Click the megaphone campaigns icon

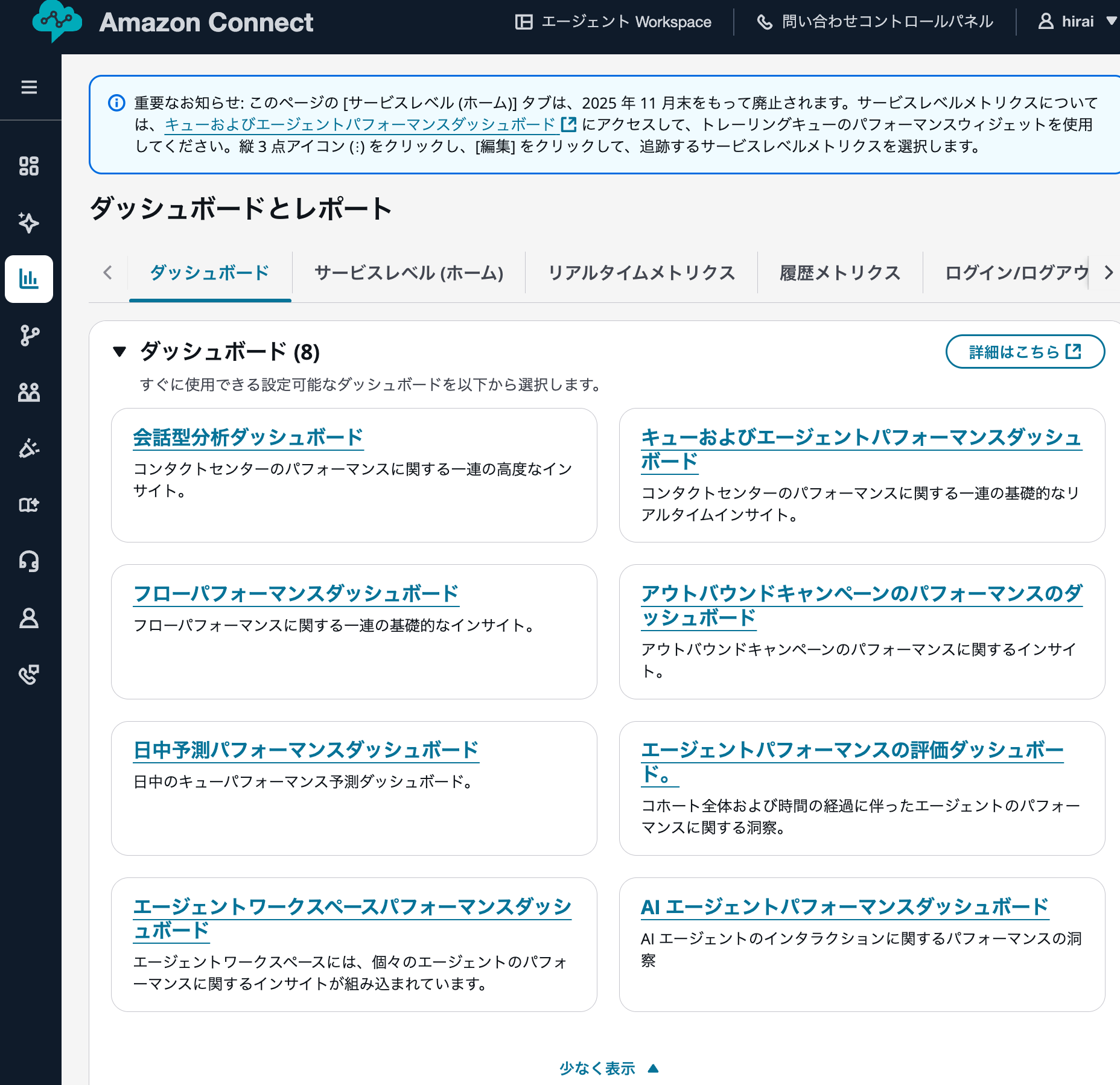(29, 449)
